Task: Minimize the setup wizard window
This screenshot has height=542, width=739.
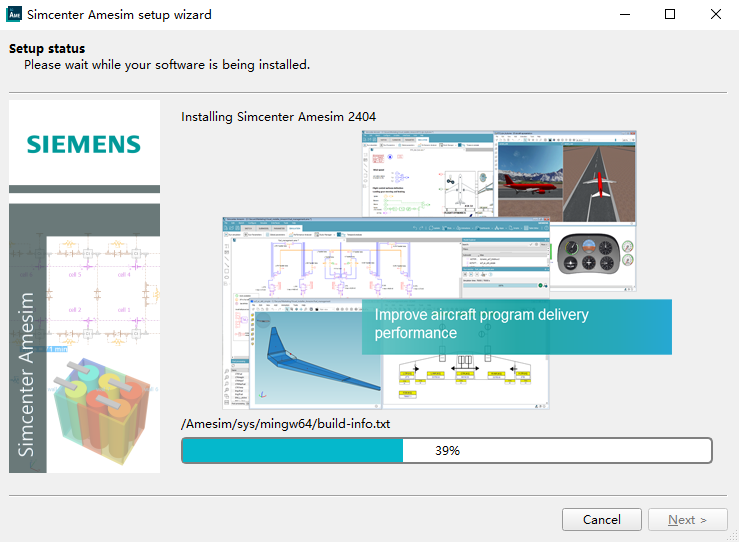Action: [624, 15]
